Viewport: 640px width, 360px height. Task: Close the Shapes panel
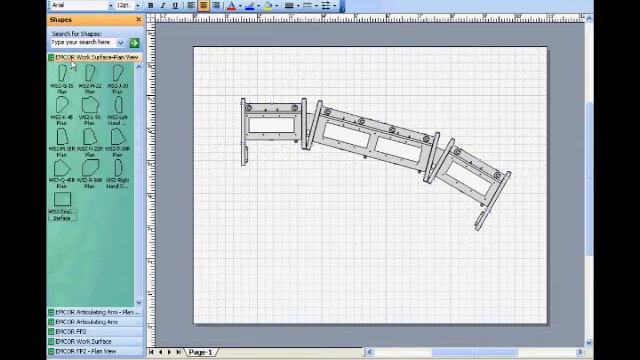point(138,19)
